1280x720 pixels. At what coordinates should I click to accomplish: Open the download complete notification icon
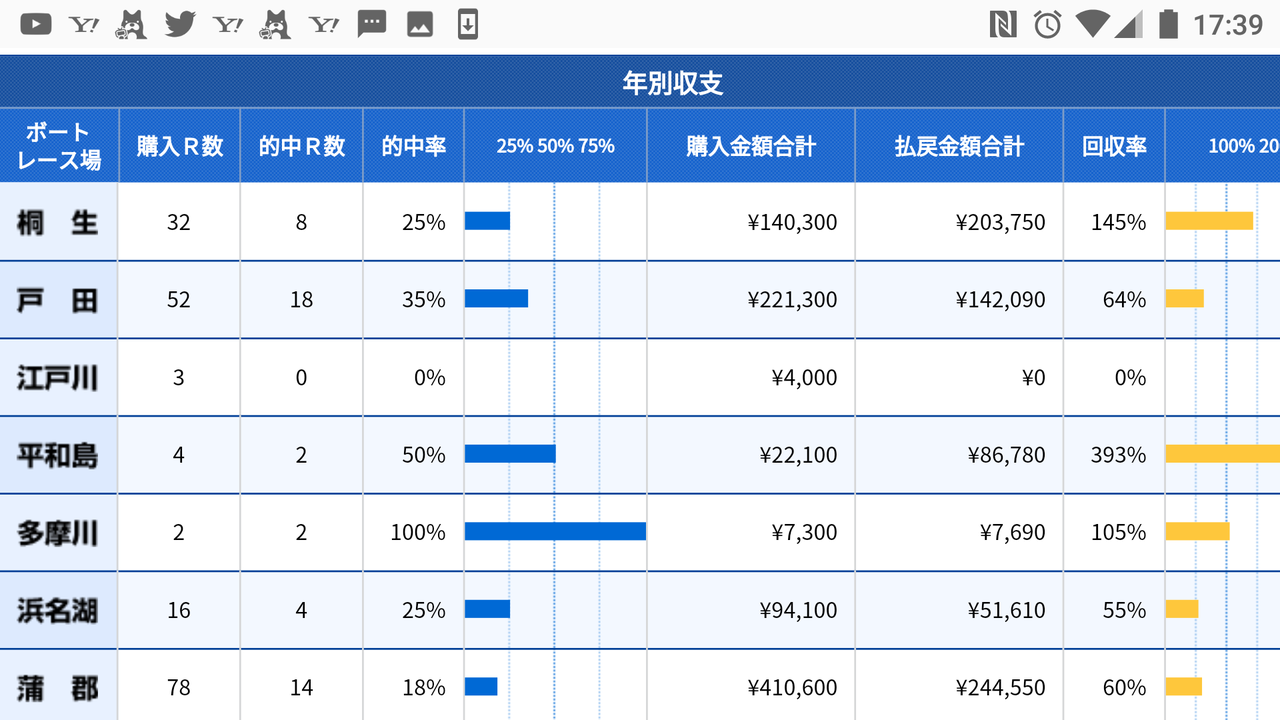pyautogui.click(x=467, y=23)
